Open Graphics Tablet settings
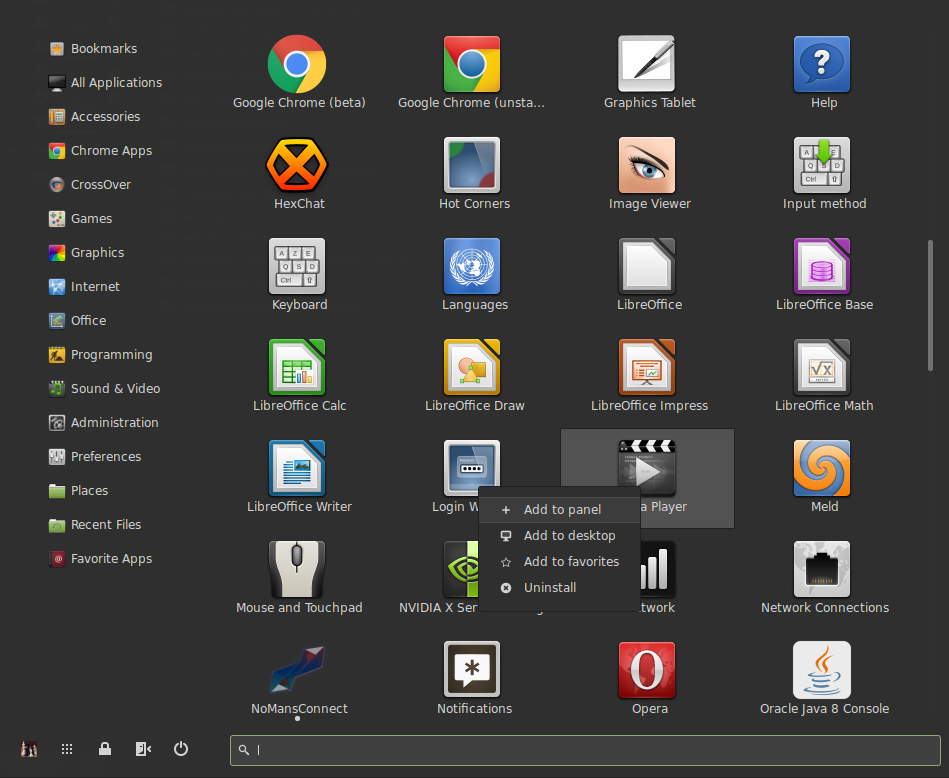The width and height of the screenshot is (949, 778). (x=647, y=72)
